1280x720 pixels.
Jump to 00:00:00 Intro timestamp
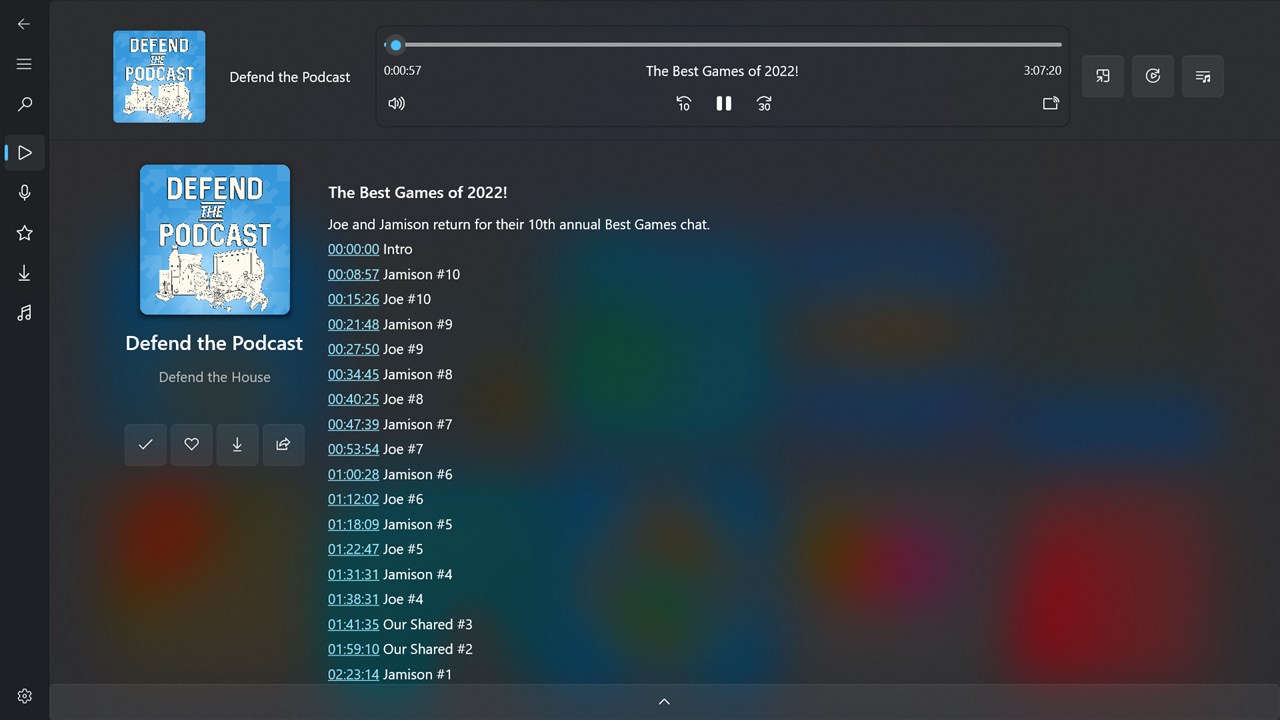(x=353, y=249)
